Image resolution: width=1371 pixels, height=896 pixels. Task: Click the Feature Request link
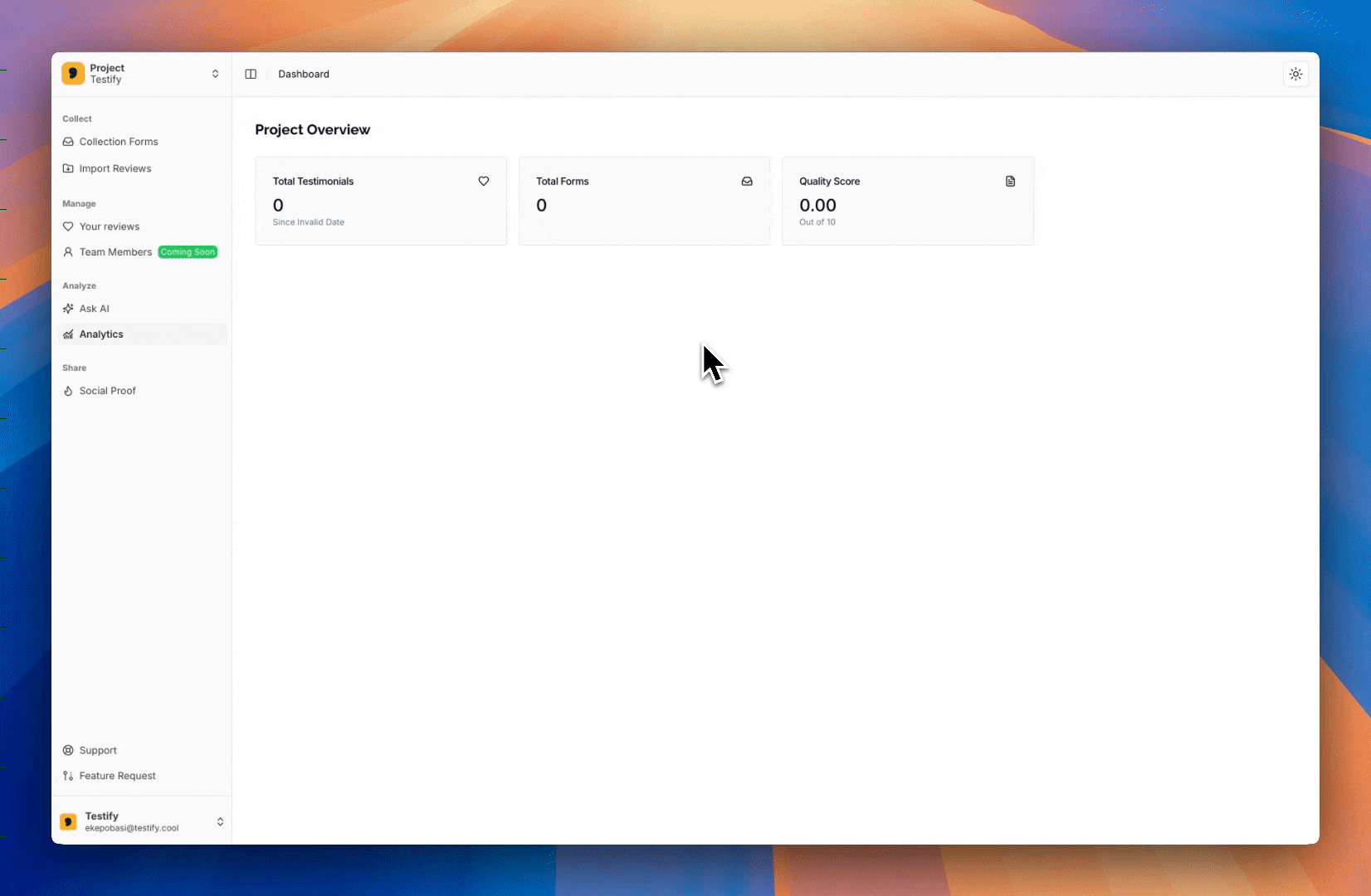tap(117, 776)
